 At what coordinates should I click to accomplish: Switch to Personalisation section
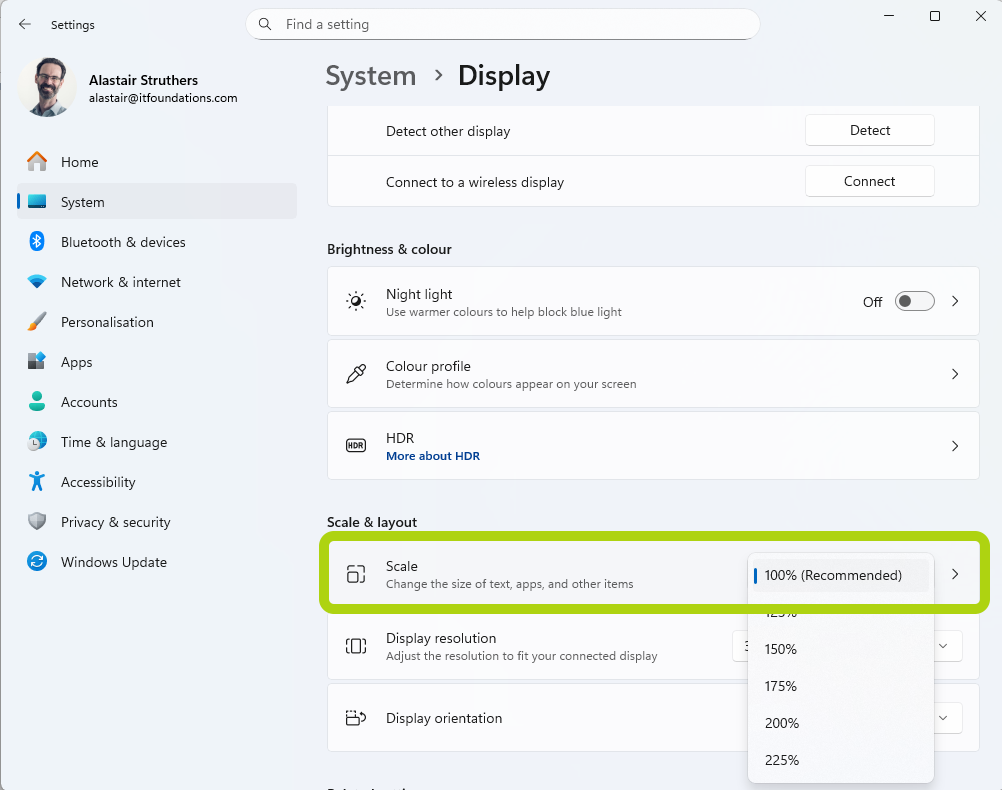(108, 322)
